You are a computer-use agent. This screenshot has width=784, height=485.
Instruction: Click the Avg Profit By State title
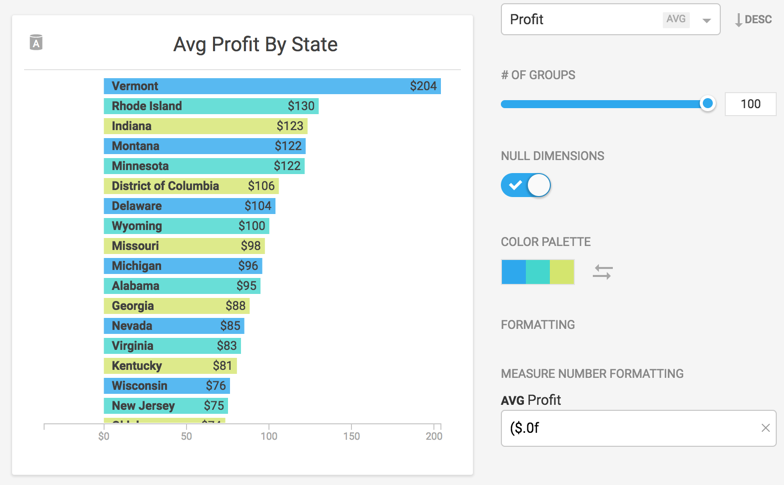[x=255, y=44]
